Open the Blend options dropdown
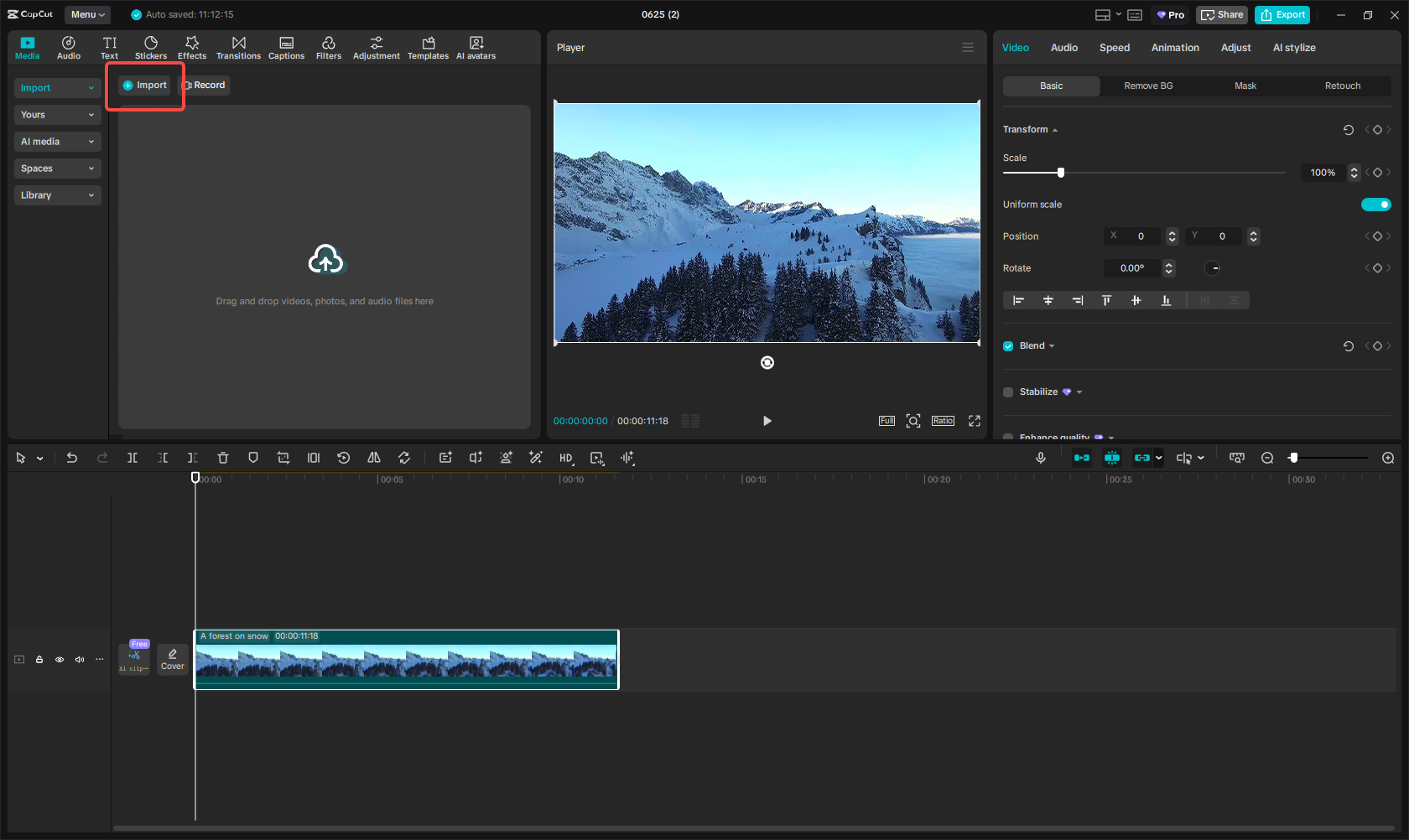The width and height of the screenshot is (1409, 840). click(1051, 345)
